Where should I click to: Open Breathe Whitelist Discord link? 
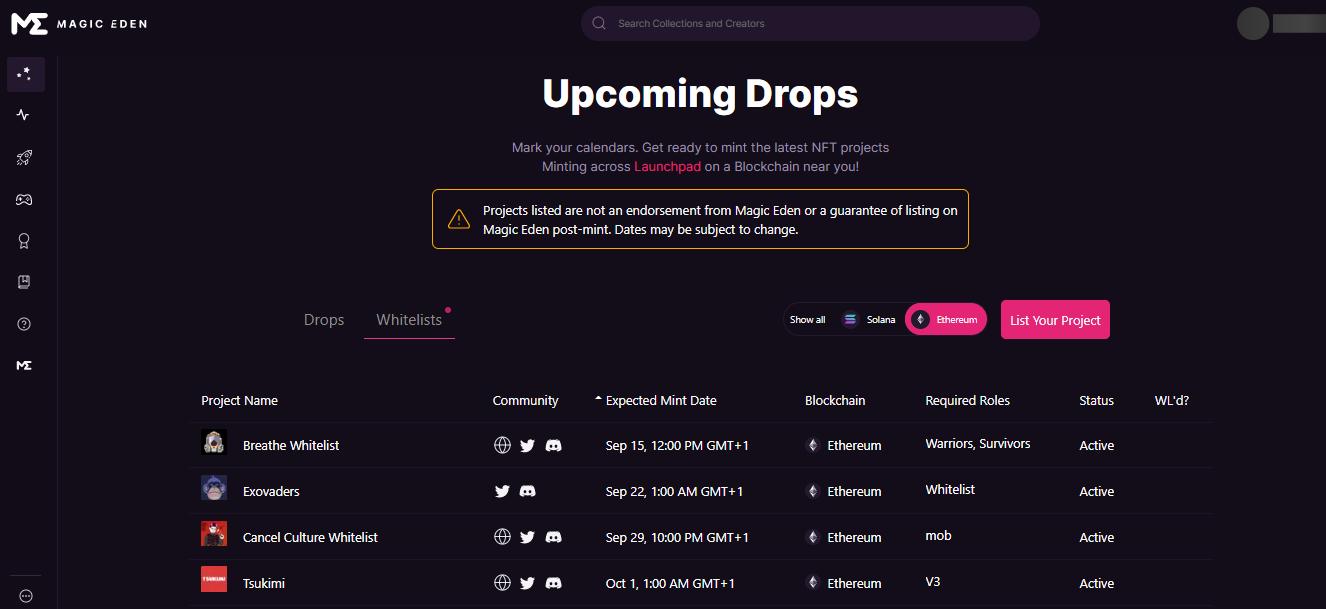pyautogui.click(x=553, y=446)
